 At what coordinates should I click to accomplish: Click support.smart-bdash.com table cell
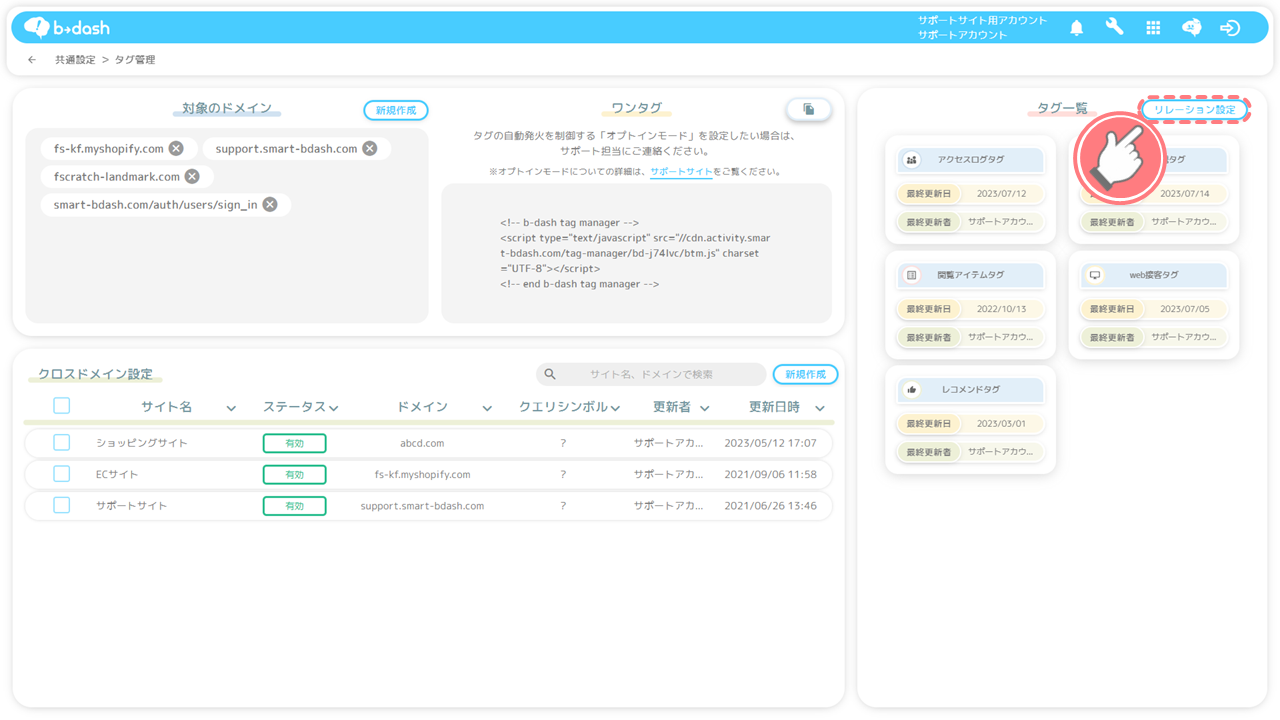422,506
